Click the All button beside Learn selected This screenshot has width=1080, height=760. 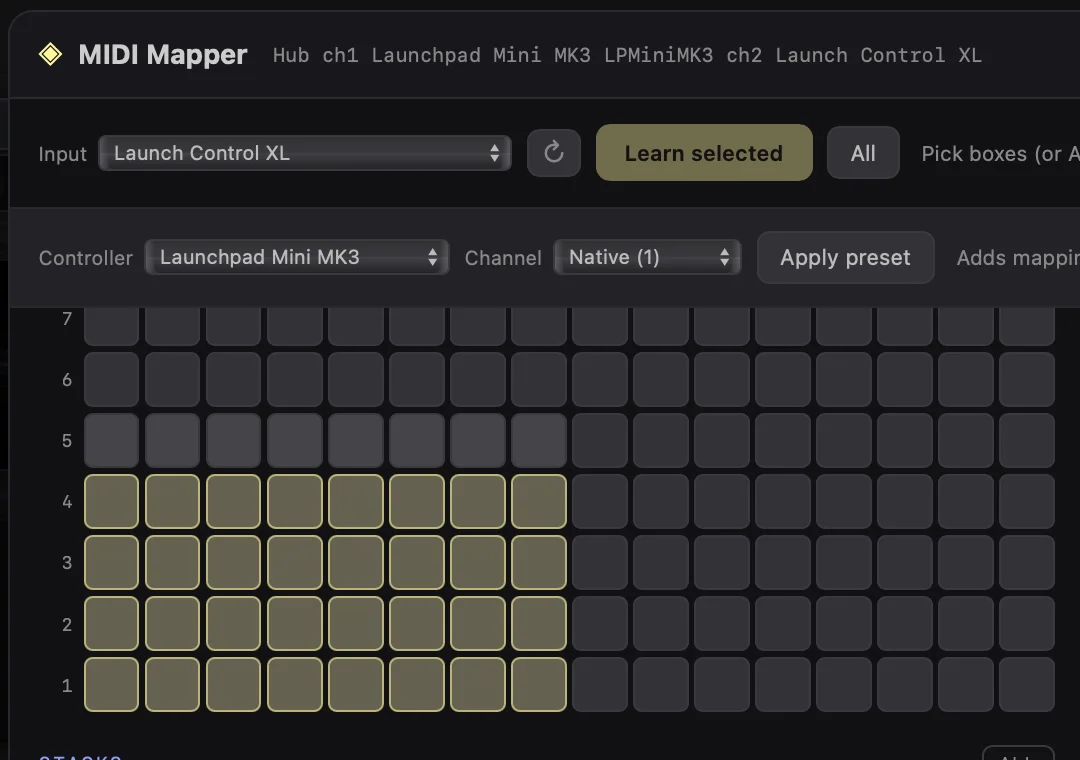pyautogui.click(x=863, y=153)
